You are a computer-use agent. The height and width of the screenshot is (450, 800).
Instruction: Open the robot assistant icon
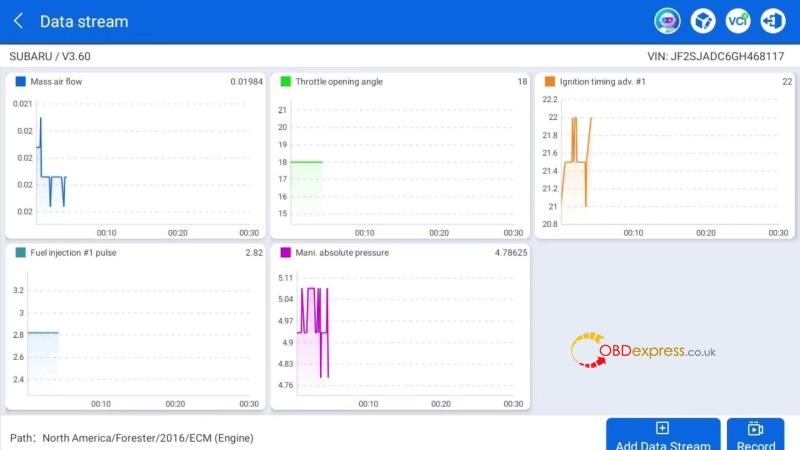tap(667, 21)
